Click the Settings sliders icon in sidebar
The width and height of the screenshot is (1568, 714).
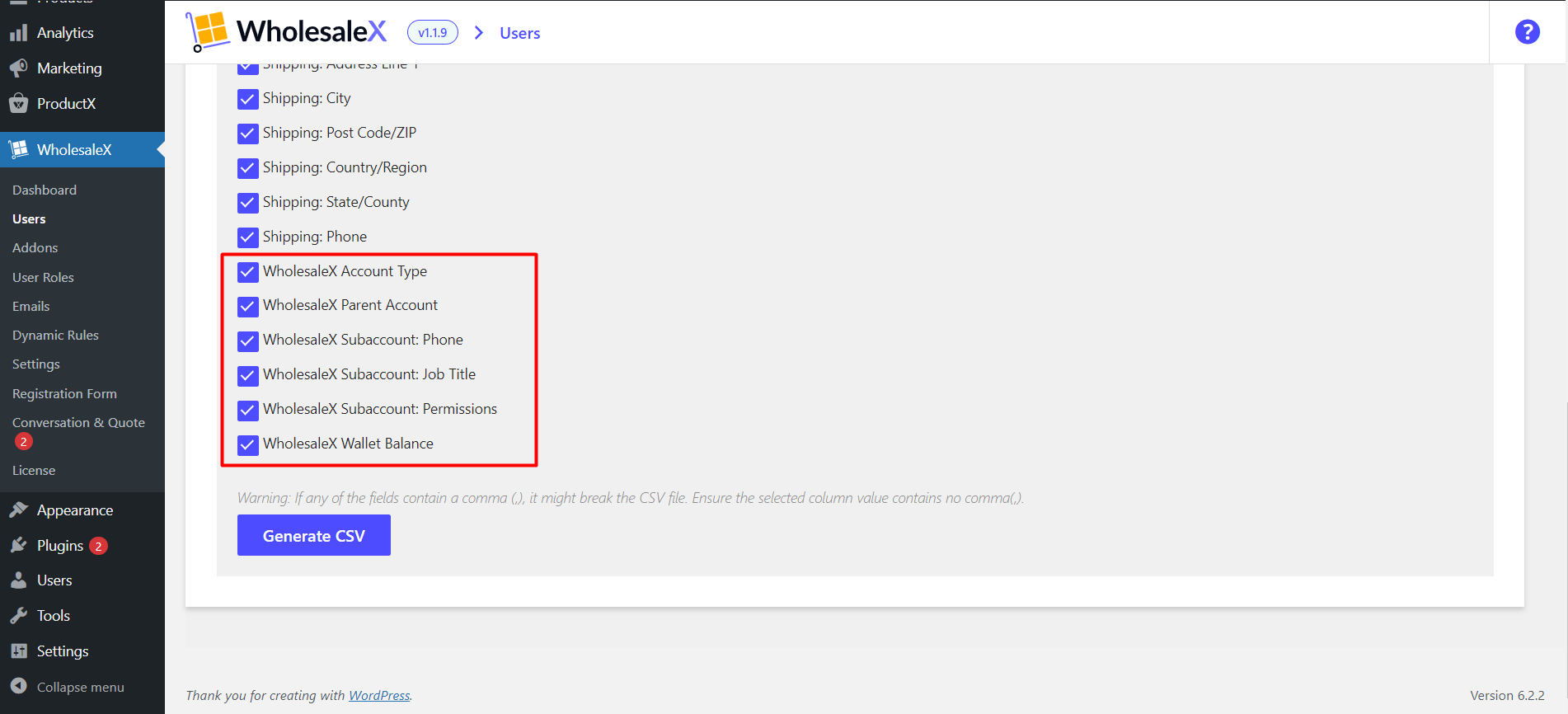point(18,651)
